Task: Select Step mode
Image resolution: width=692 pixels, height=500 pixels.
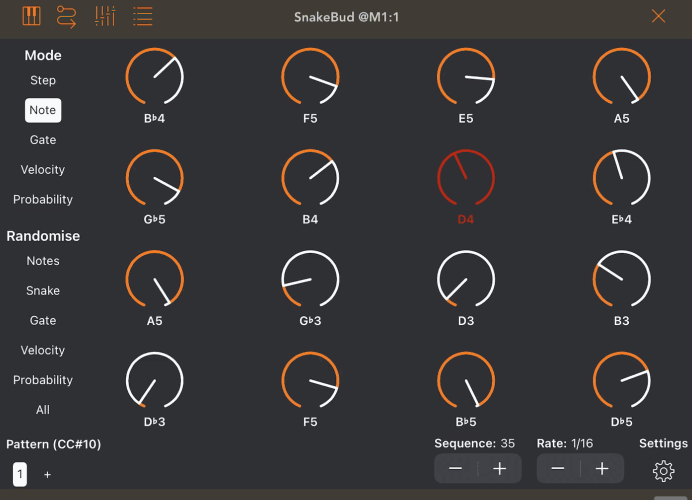Action: point(43,80)
